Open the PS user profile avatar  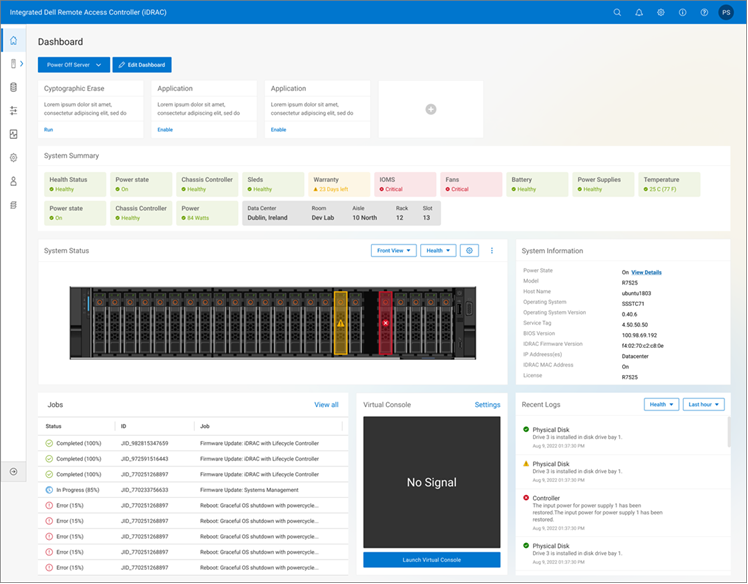point(727,13)
